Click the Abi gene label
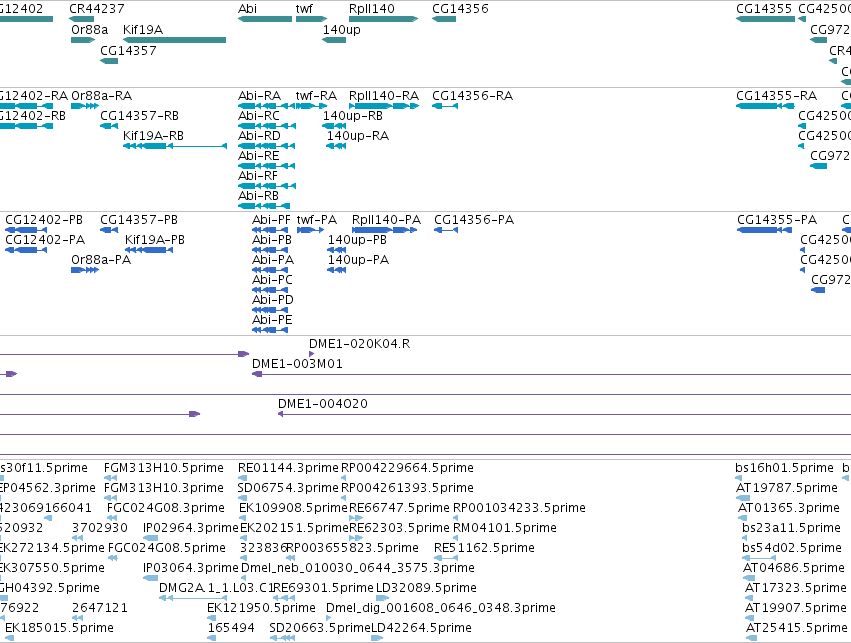 pos(247,9)
